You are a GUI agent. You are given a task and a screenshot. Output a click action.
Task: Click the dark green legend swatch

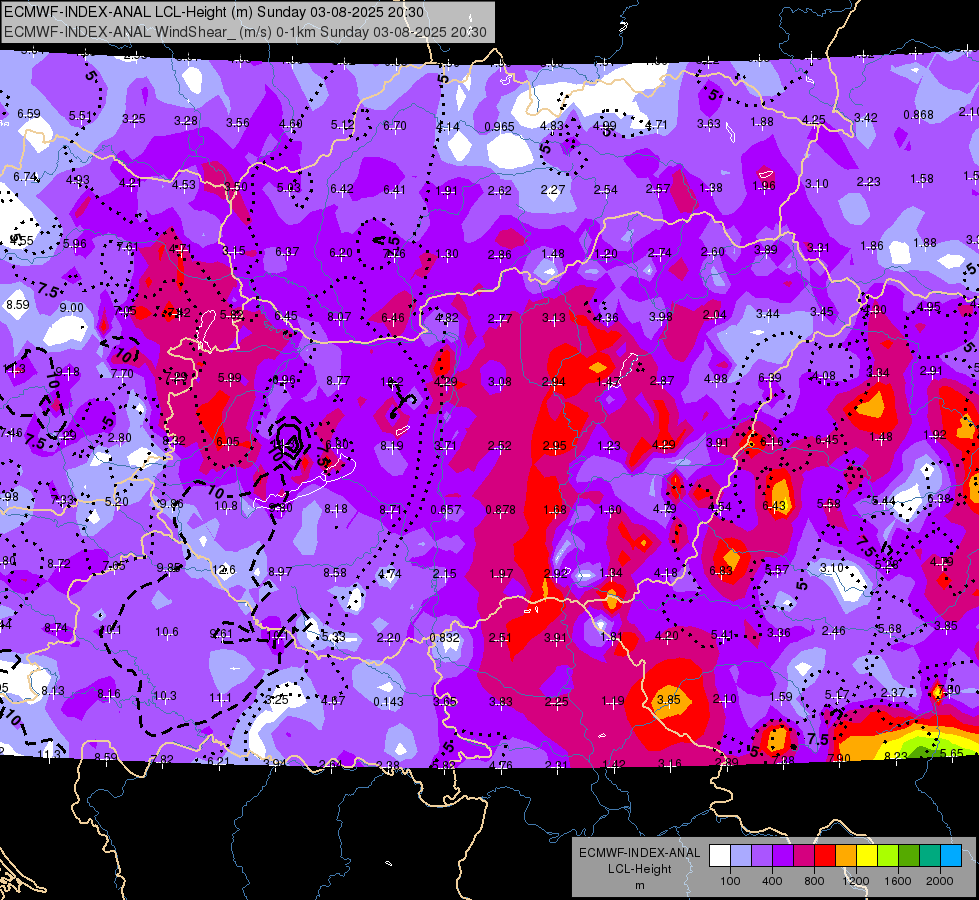tap(909, 855)
